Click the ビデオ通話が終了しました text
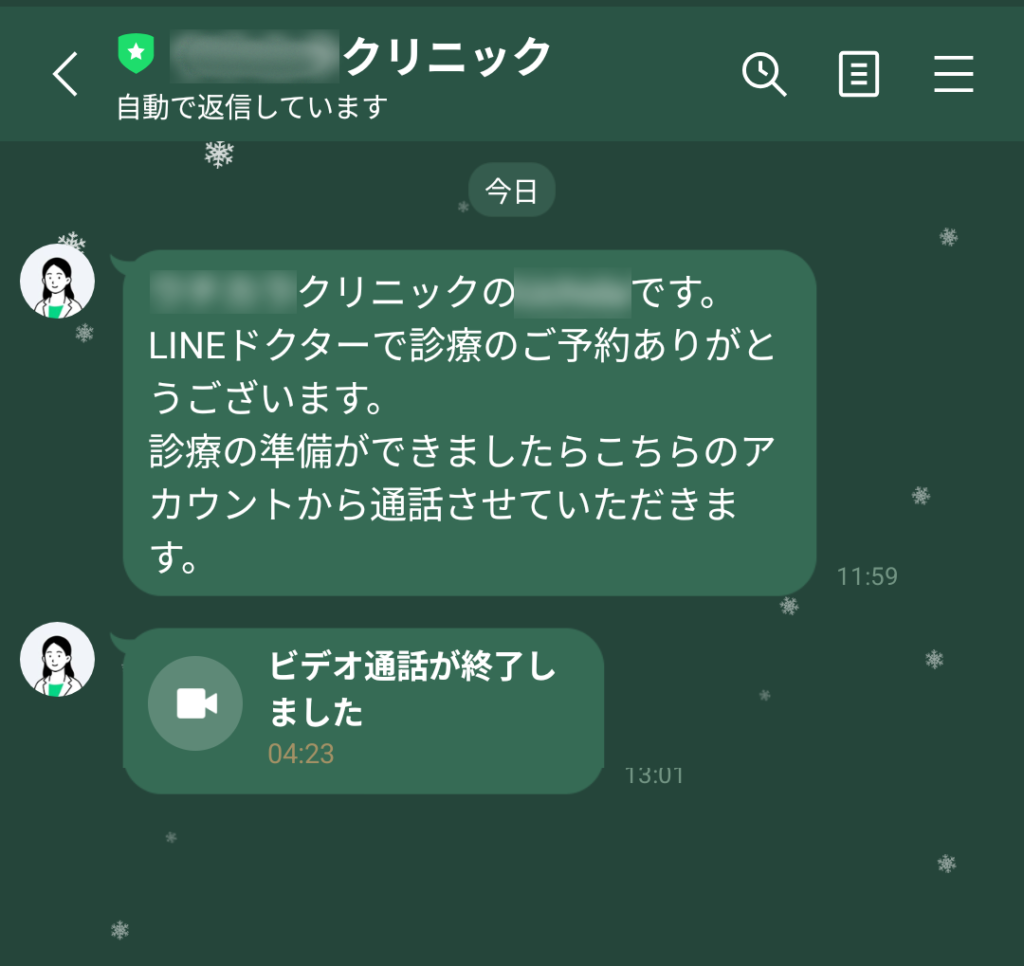 point(412,688)
